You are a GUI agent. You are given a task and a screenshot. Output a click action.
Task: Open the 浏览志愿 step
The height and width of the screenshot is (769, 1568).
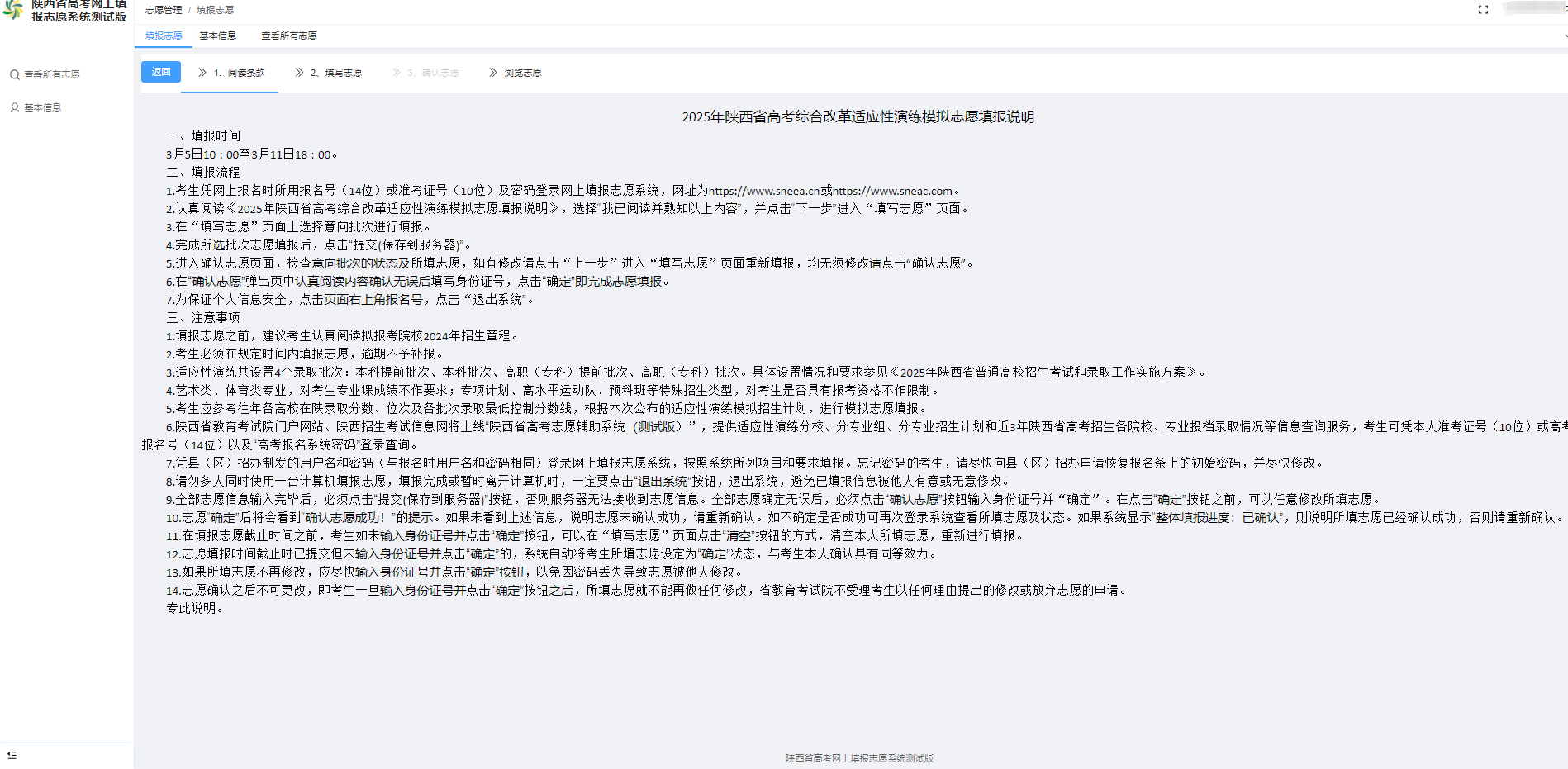pos(522,73)
